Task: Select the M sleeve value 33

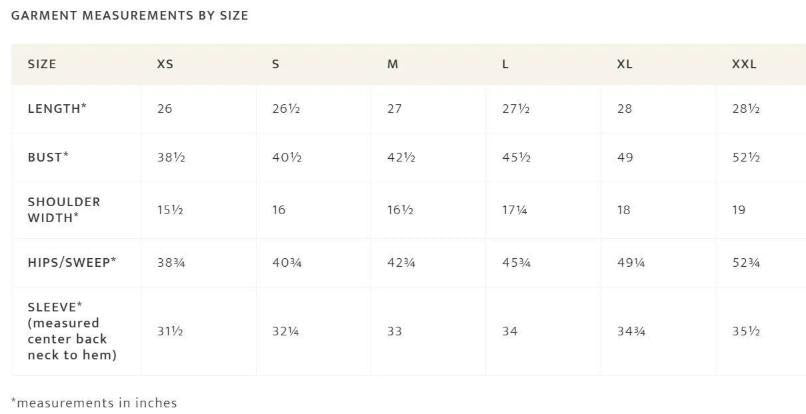Action: (x=395, y=331)
